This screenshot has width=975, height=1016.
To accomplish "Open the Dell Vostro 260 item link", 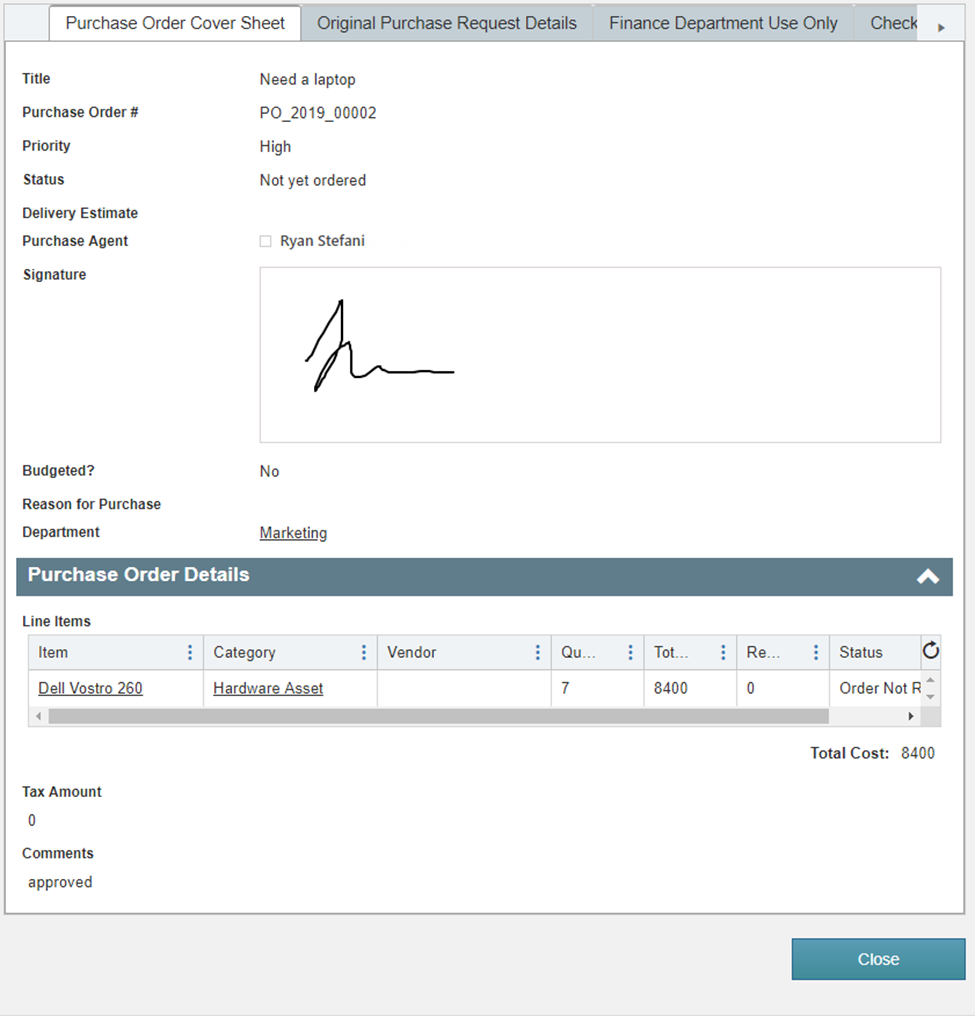I will click(90, 688).
